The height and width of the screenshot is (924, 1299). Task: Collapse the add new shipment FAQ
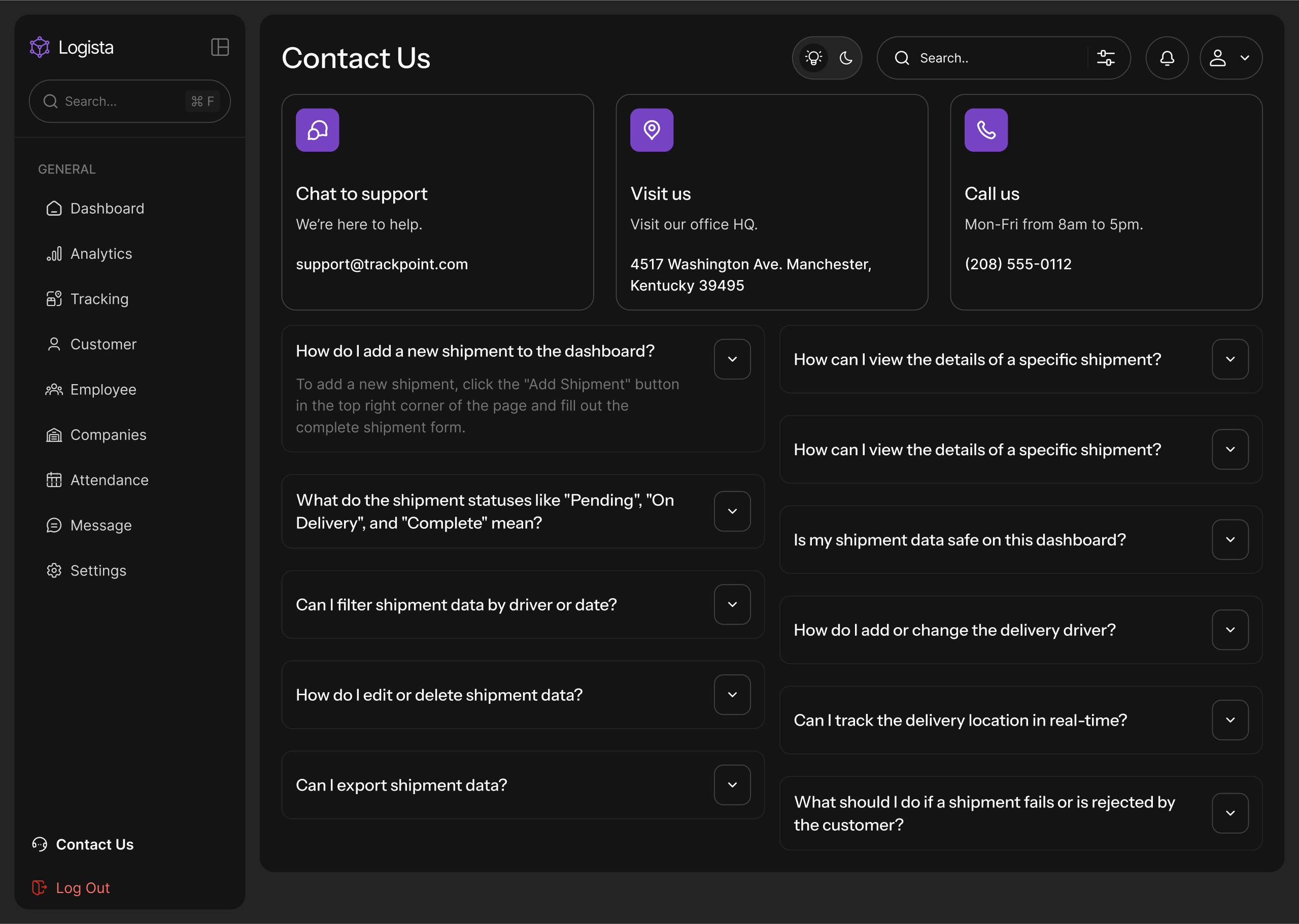coord(732,360)
